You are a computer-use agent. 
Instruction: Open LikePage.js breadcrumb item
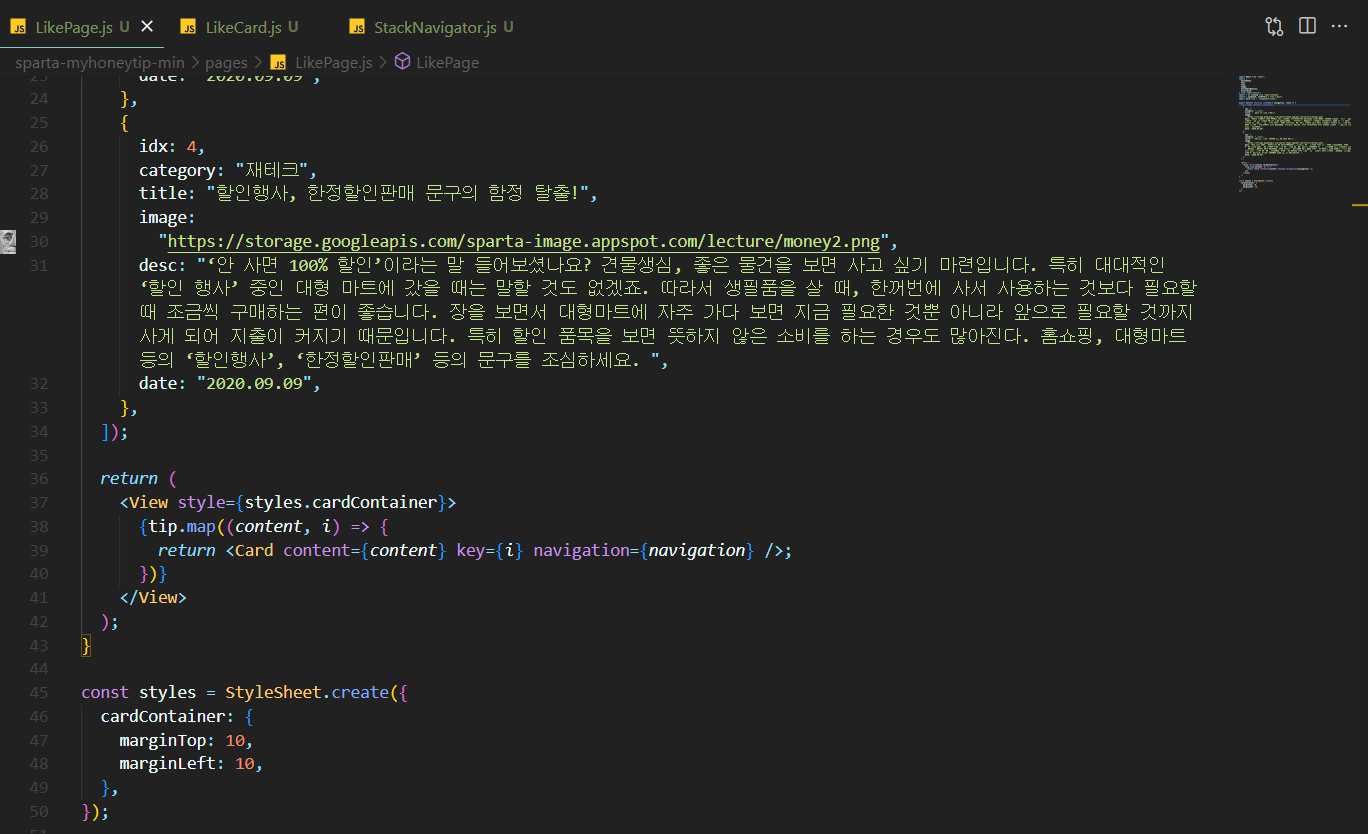coord(333,62)
